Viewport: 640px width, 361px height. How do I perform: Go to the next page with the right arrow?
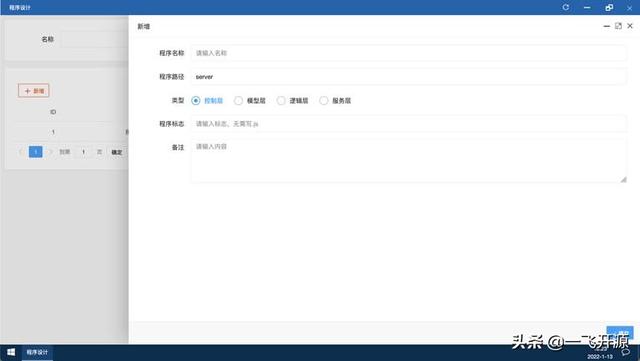50,152
